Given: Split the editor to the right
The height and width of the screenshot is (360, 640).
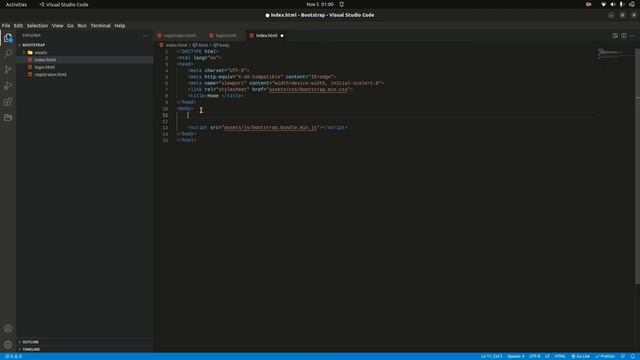Looking at the screenshot, I should click(x=624, y=36).
